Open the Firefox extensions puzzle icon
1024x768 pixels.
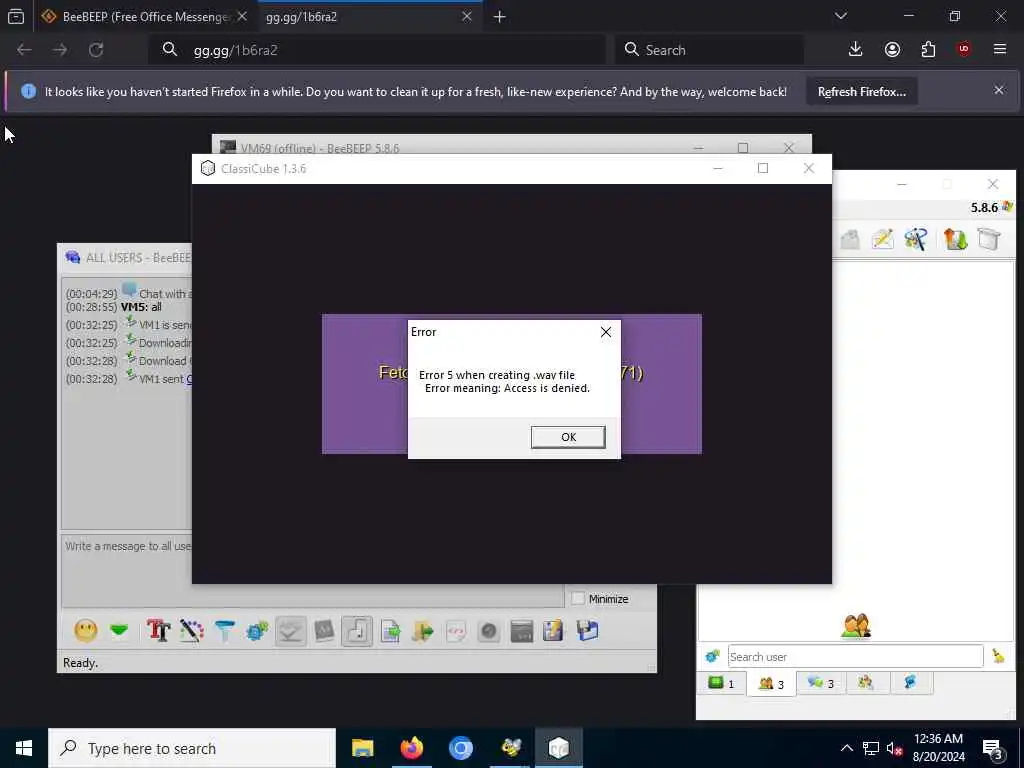point(928,50)
